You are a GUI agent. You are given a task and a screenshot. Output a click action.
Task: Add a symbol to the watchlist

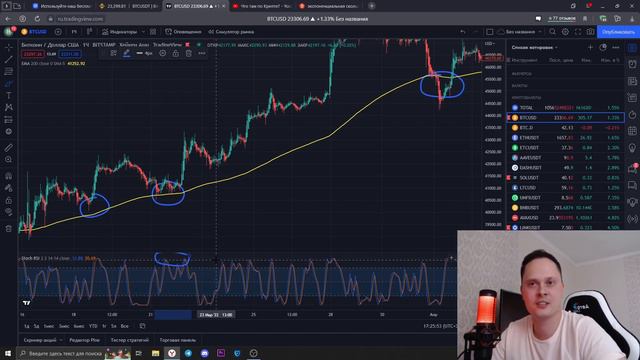(590, 48)
